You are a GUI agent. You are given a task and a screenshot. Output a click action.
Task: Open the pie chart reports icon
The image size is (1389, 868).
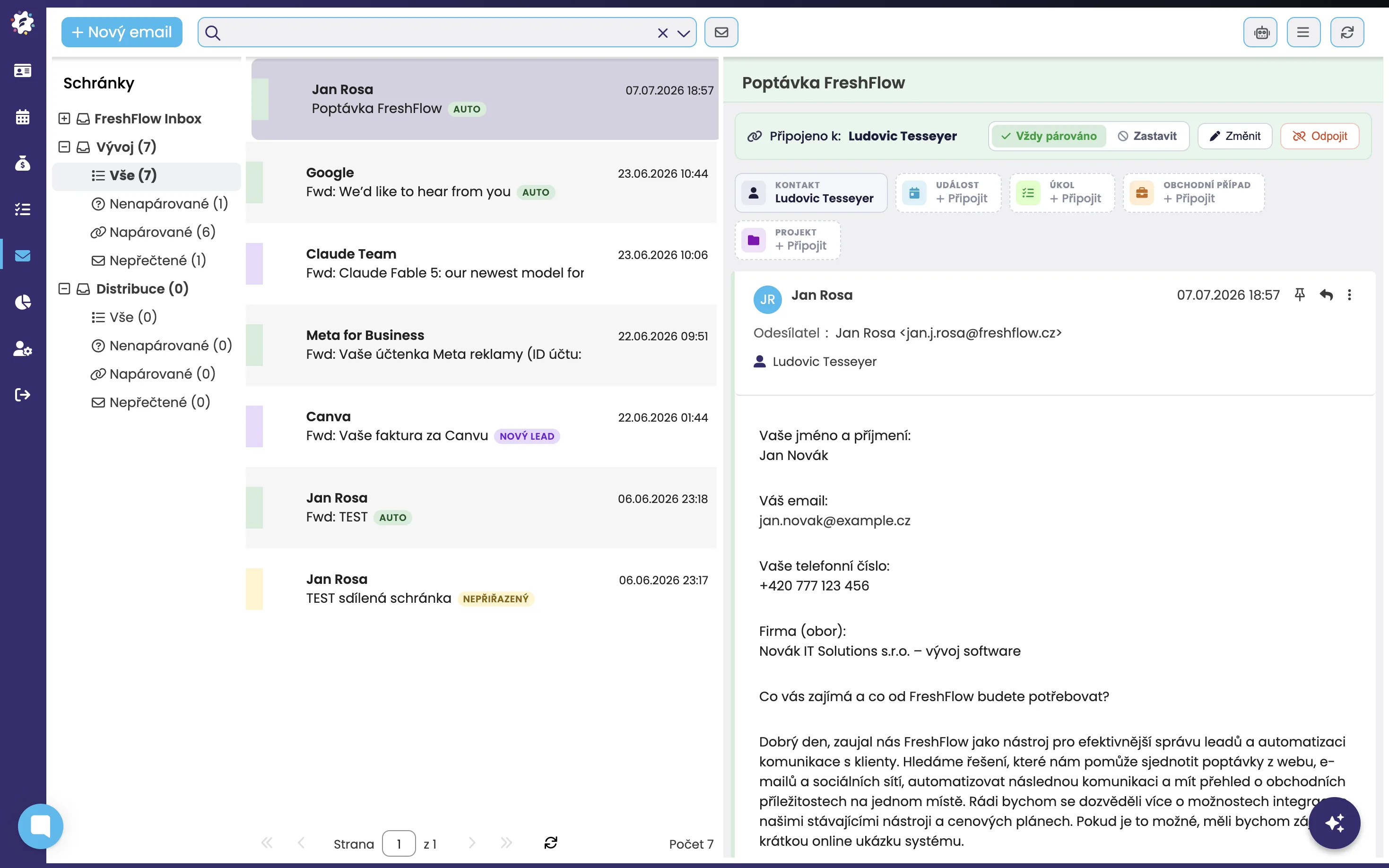[22, 302]
